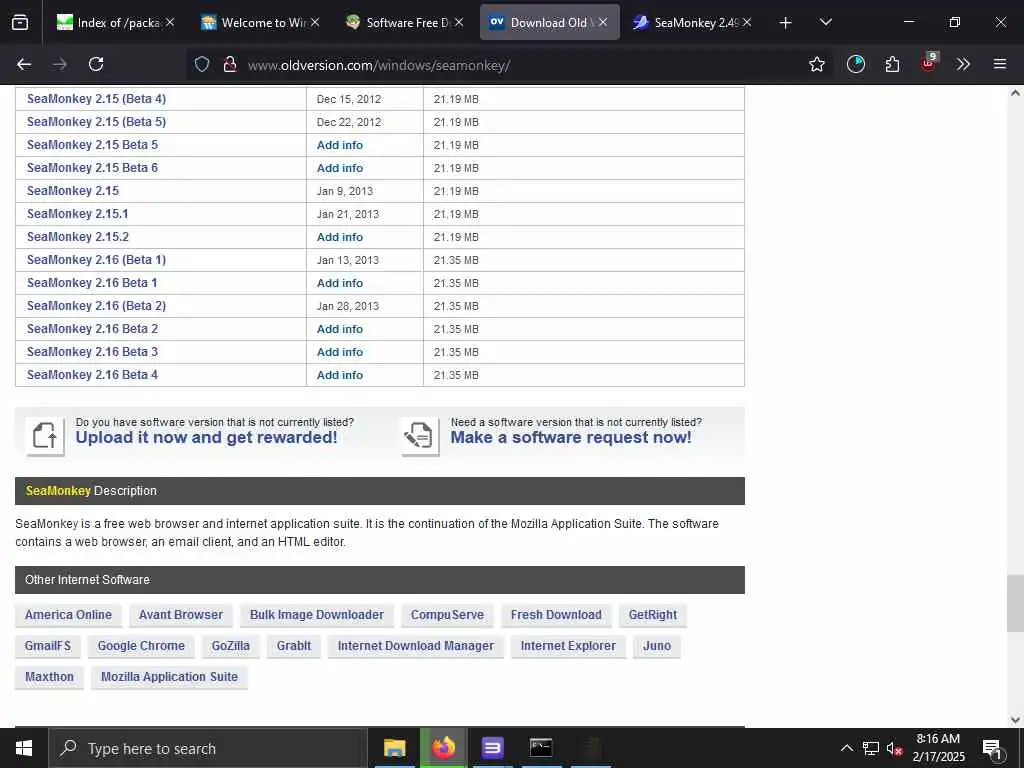The image size is (1024, 768).
Task: View site security padlock info
Action: click(x=230, y=64)
